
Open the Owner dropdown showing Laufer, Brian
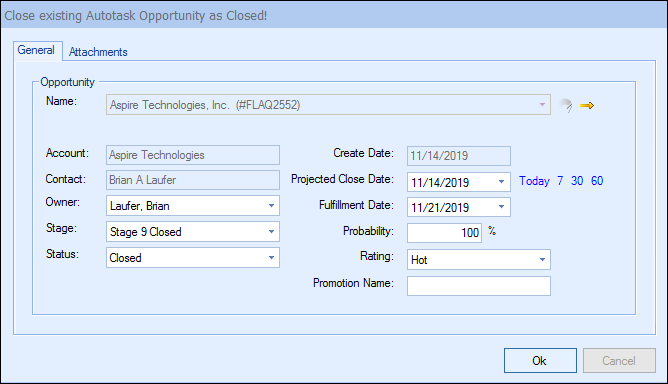(x=271, y=206)
